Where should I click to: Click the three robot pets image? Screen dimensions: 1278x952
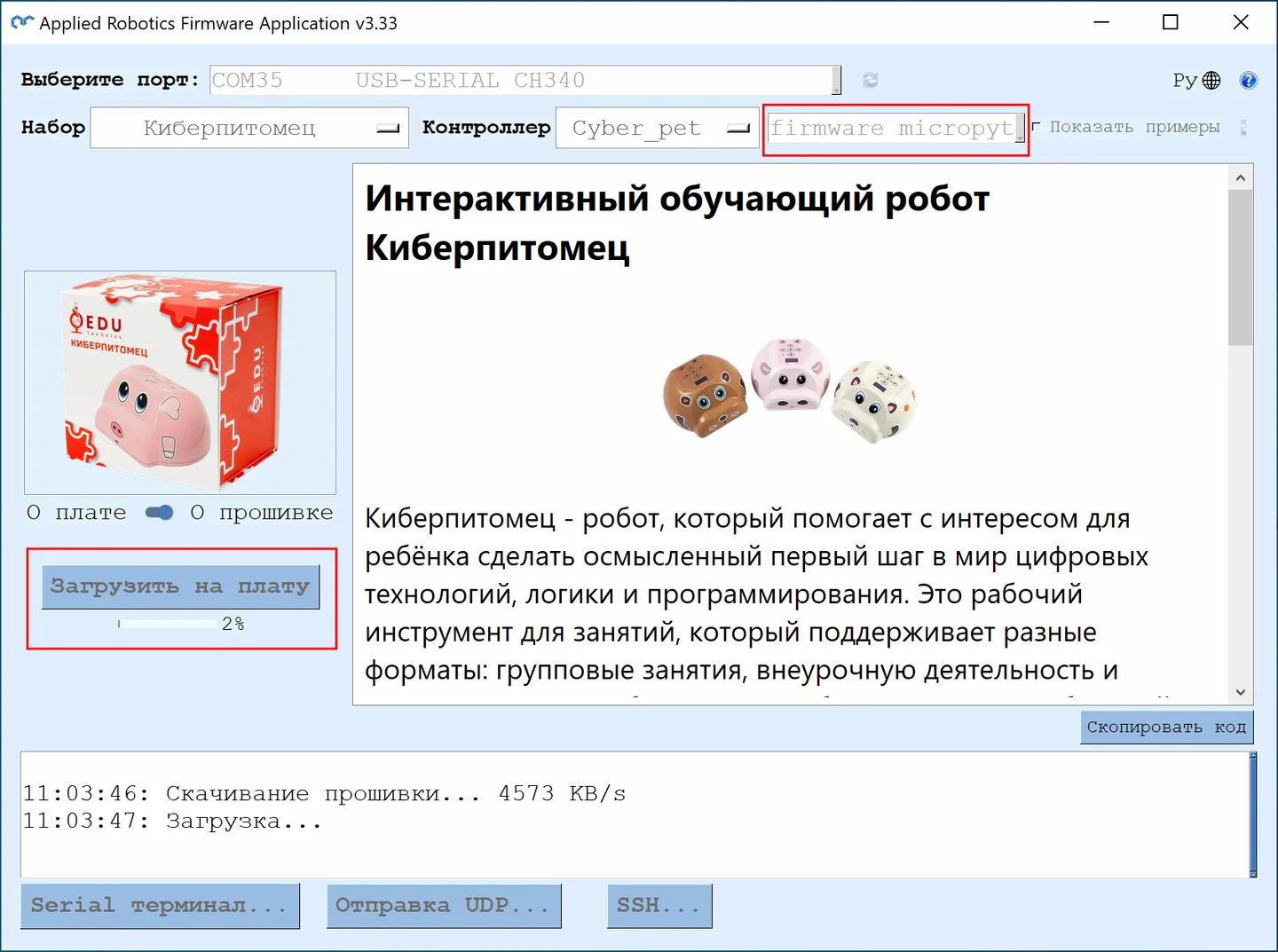789,389
